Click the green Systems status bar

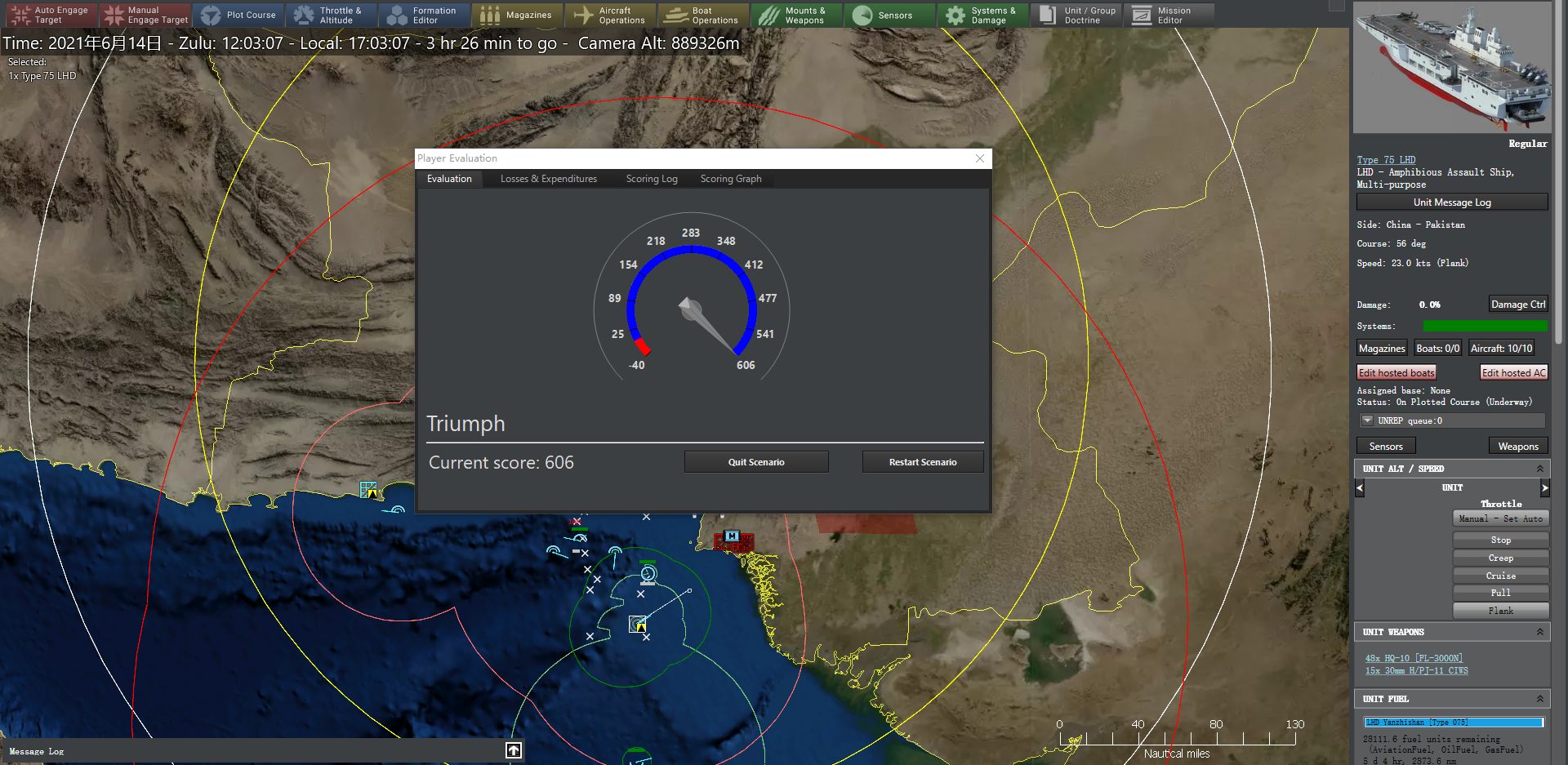pyautogui.click(x=1486, y=326)
